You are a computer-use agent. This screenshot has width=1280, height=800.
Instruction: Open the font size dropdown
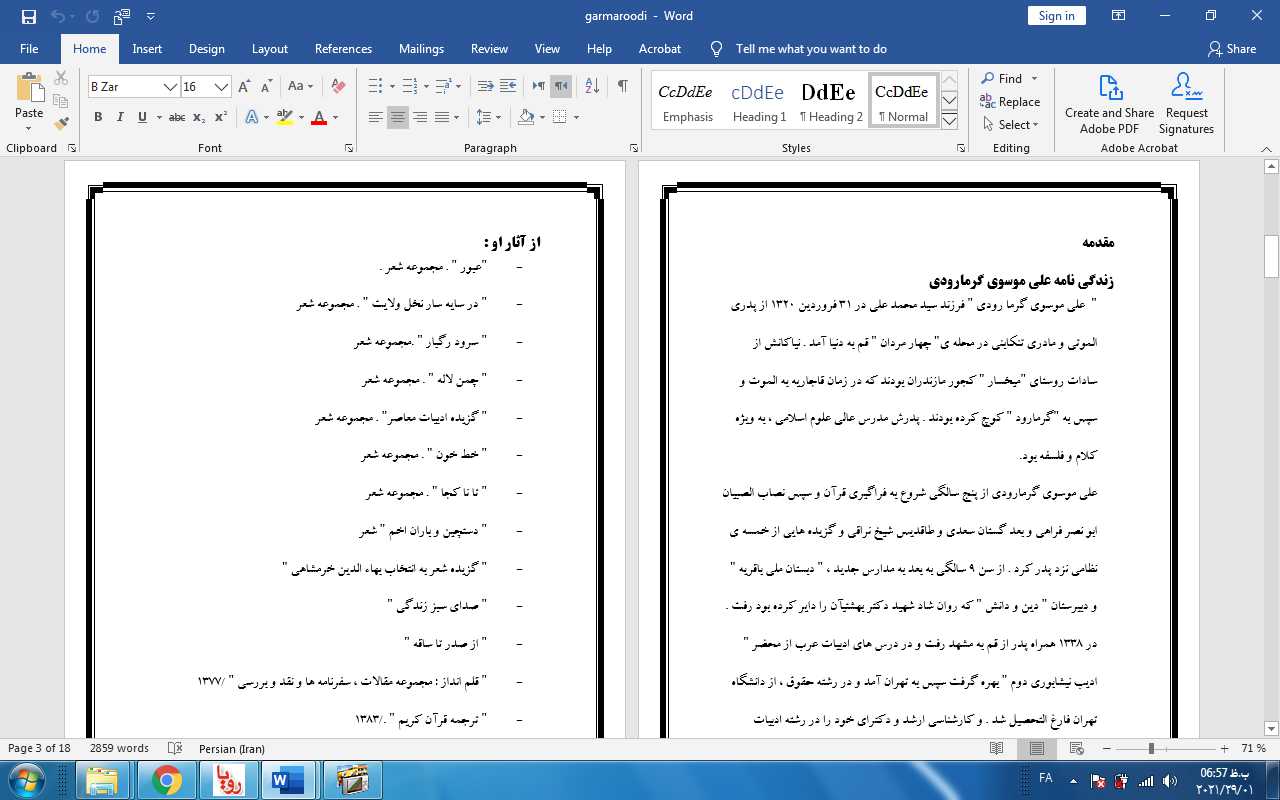(222, 87)
